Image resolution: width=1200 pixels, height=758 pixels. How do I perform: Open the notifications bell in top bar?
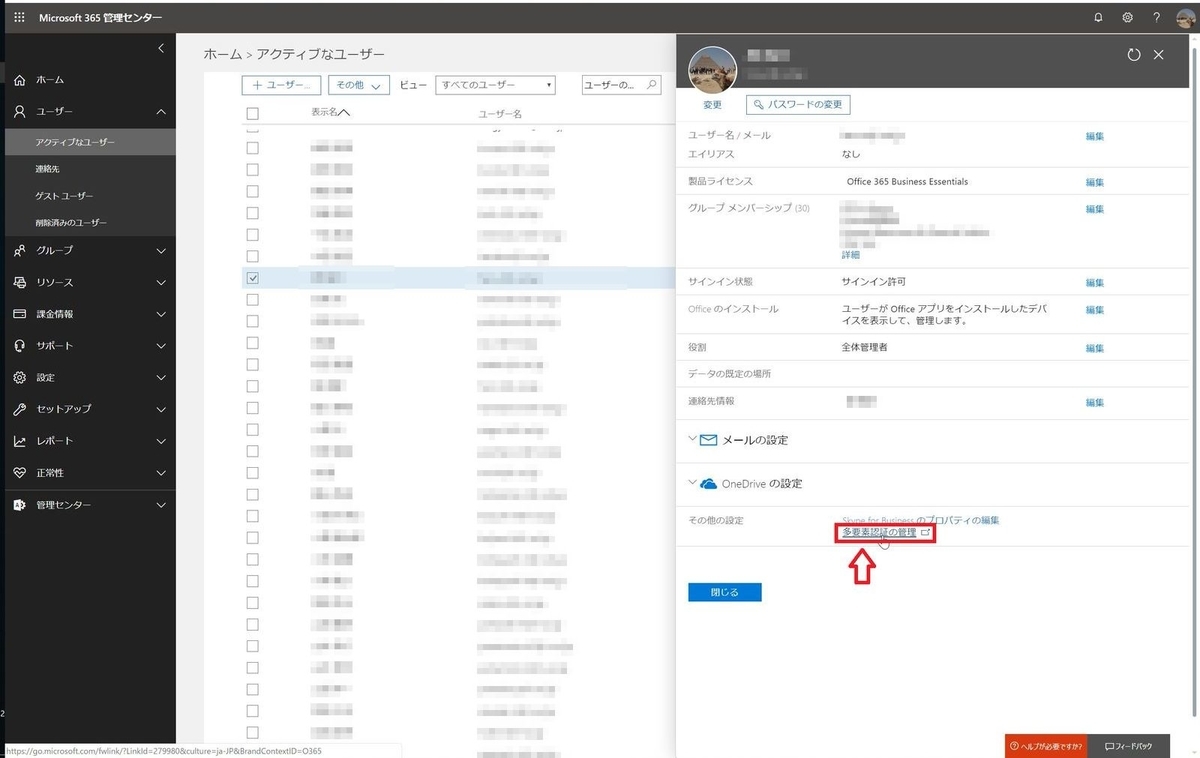click(x=1097, y=17)
